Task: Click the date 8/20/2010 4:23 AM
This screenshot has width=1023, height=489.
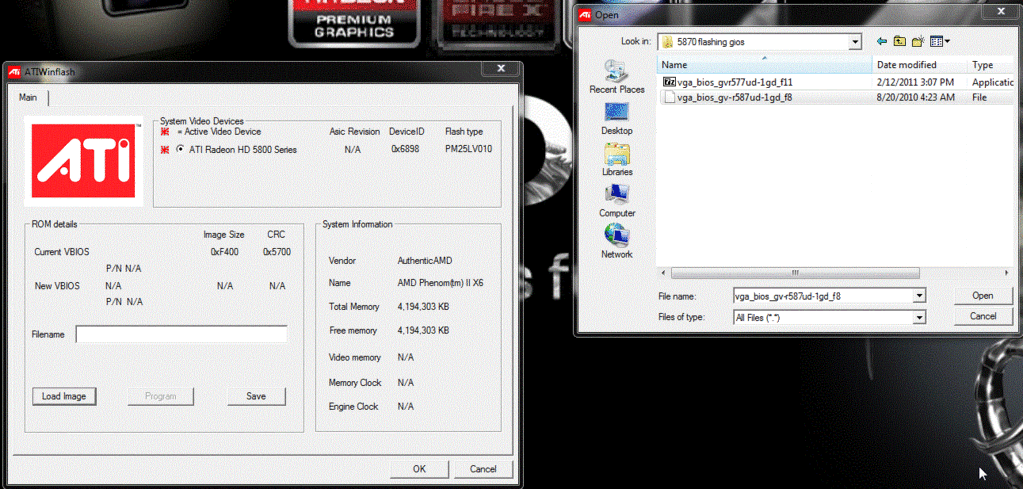Action: pos(915,97)
